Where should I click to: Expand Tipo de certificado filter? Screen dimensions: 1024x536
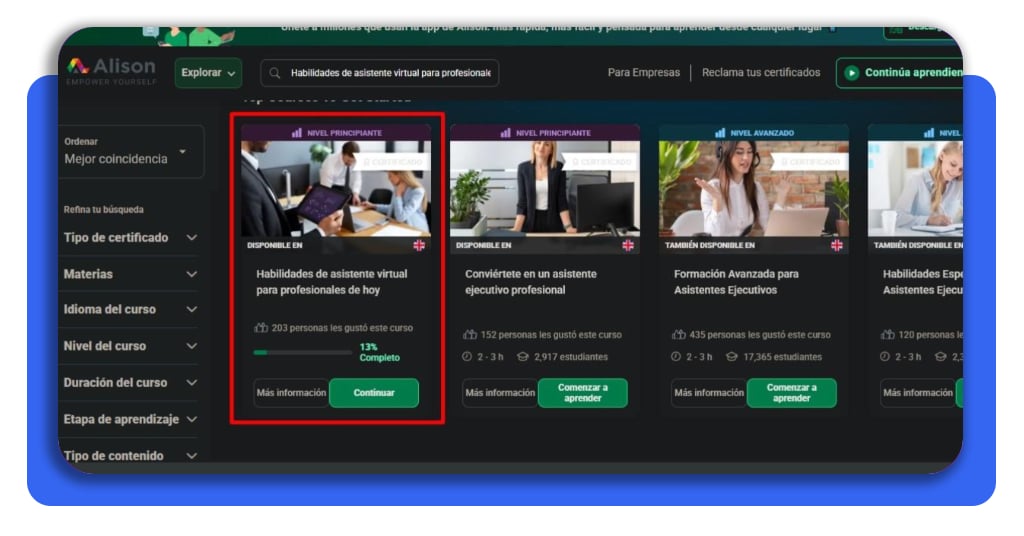point(130,238)
